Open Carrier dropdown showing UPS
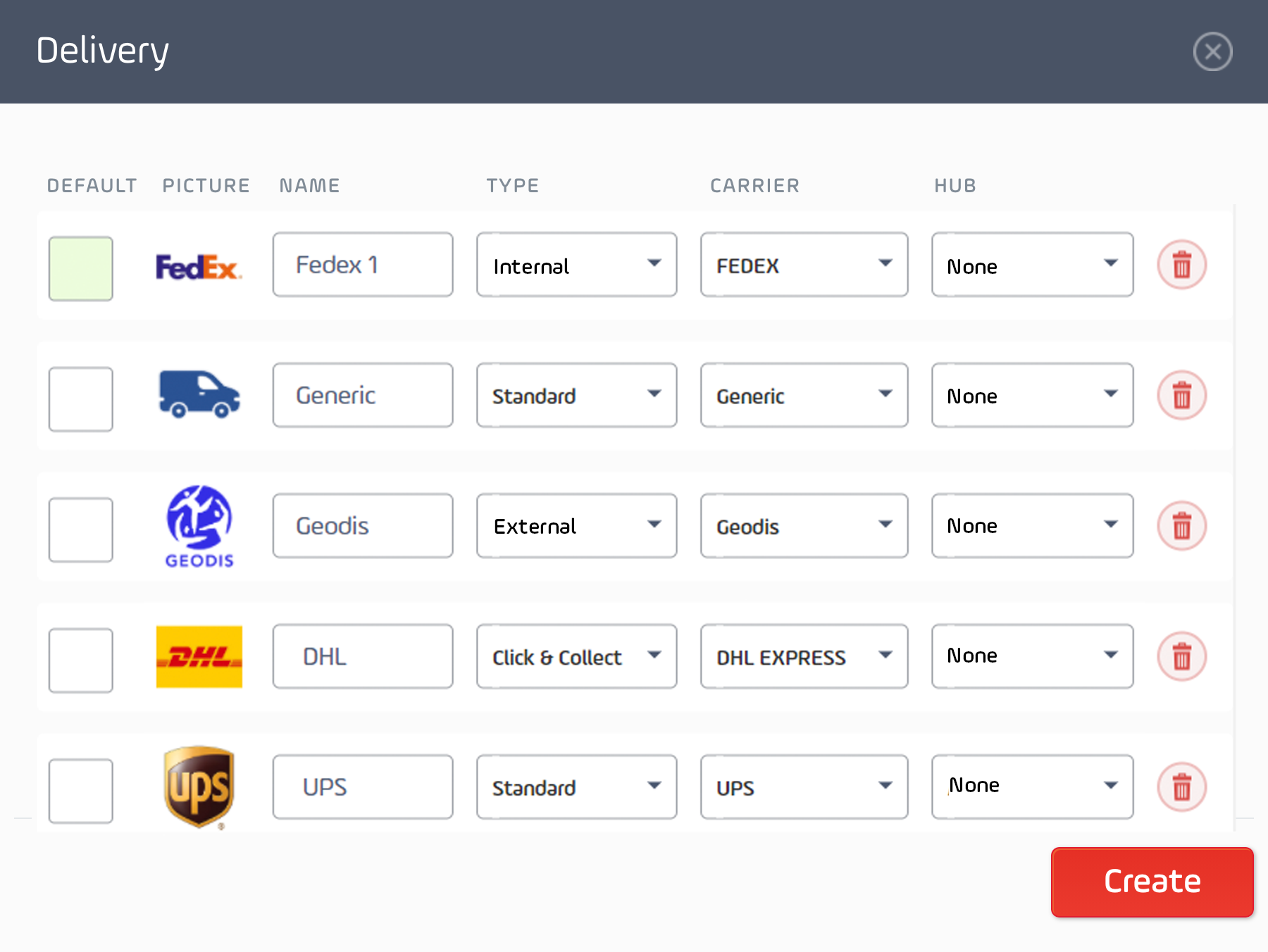The image size is (1268, 952). pos(804,787)
